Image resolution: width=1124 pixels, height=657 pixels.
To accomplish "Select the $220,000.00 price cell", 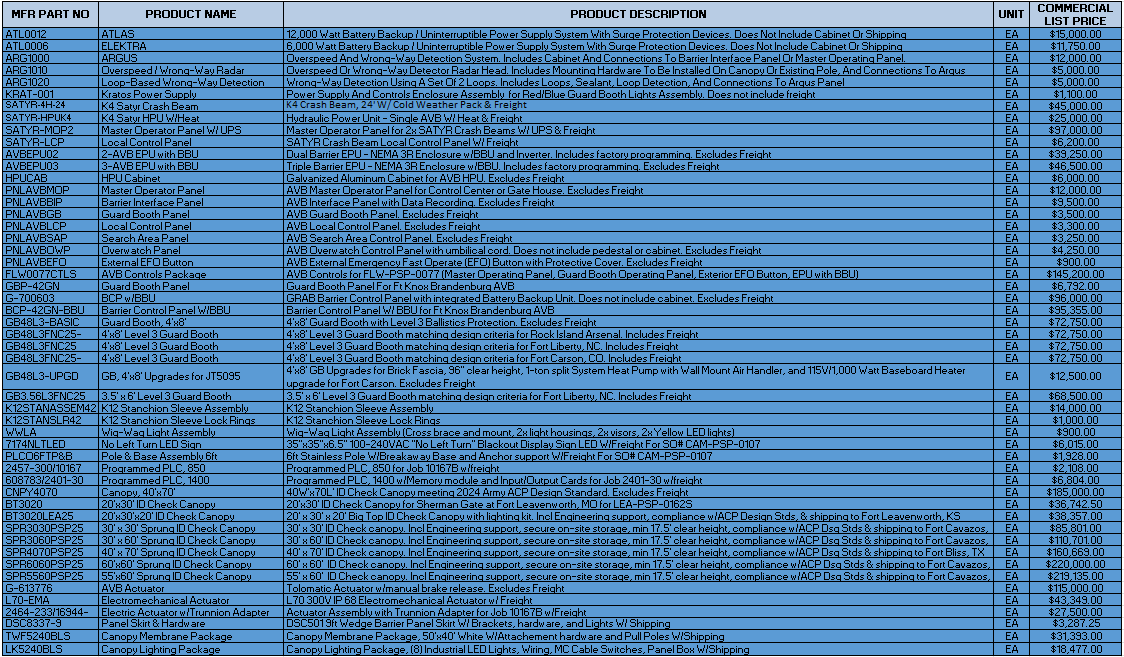I will [x=1075, y=564].
